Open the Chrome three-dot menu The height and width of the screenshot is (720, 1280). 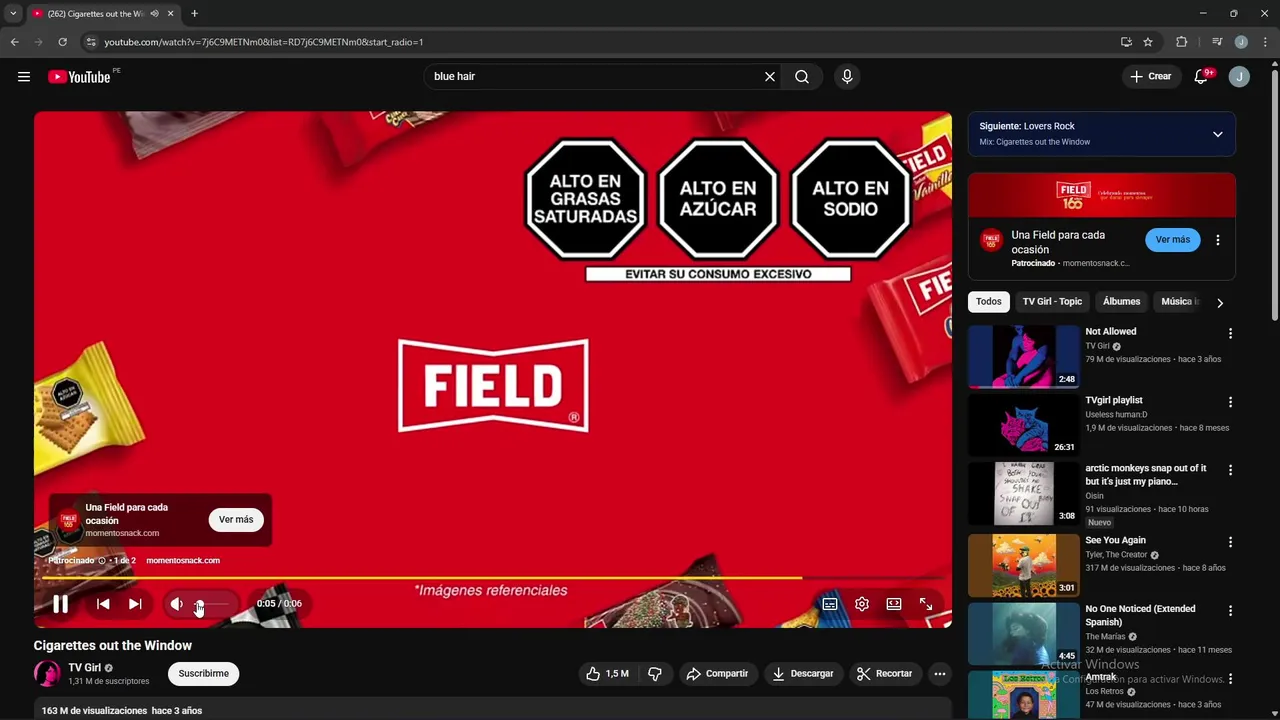tap(1265, 42)
